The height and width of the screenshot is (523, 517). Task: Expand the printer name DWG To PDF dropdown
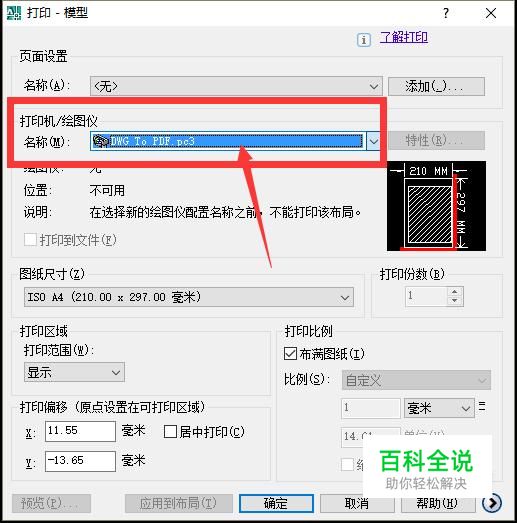(x=373, y=141)
